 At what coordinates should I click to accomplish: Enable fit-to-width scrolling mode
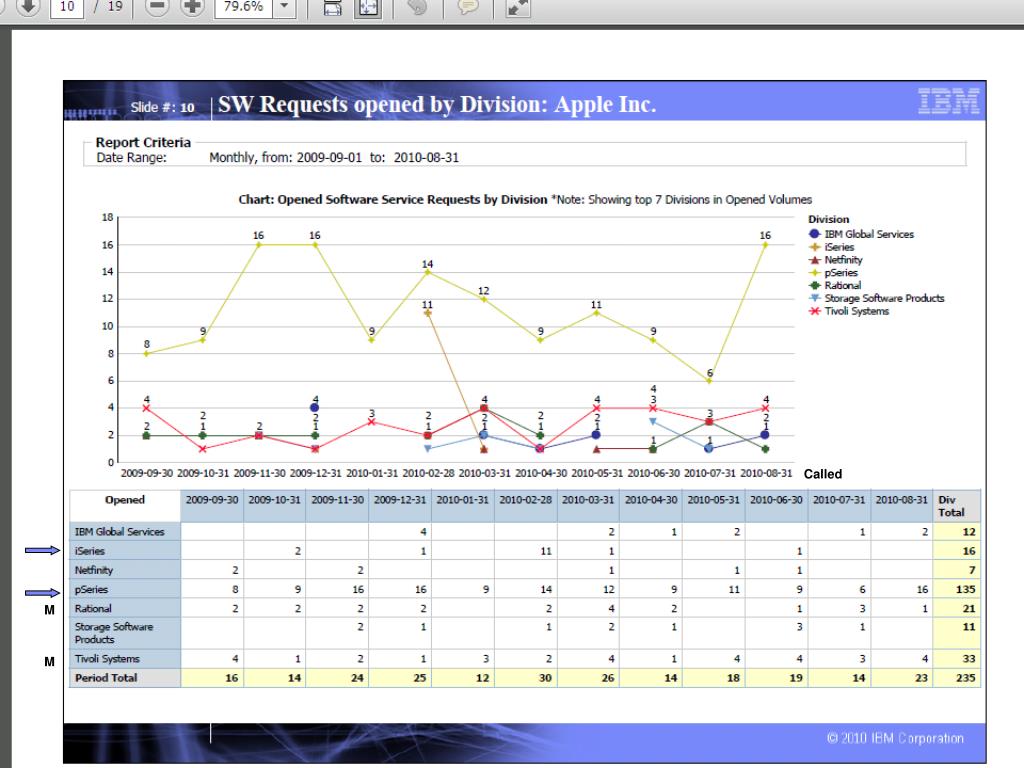click(333, 8)
